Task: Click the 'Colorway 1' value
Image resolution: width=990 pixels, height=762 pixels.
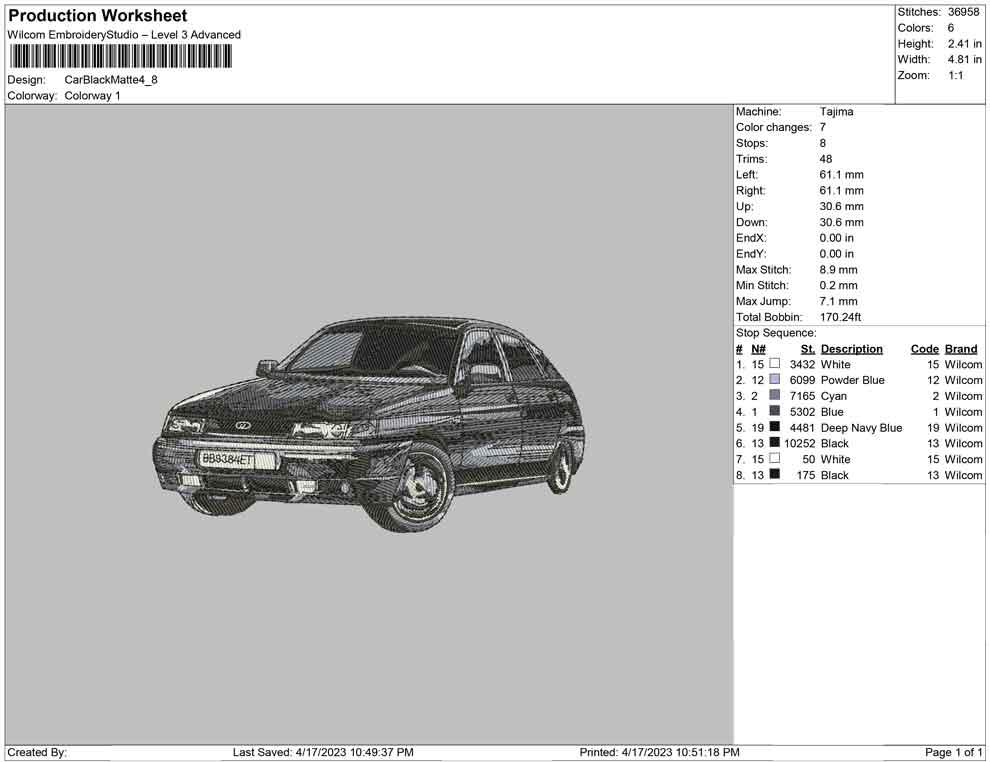Action: click(x=92, y=95)
